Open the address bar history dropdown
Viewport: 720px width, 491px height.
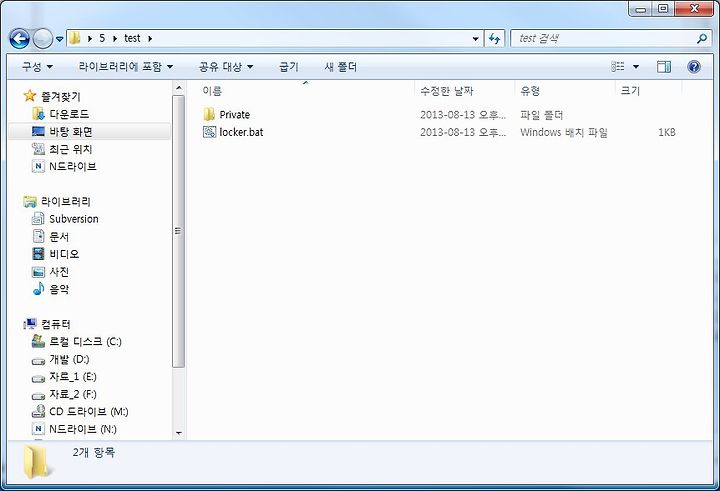(476, 39)
